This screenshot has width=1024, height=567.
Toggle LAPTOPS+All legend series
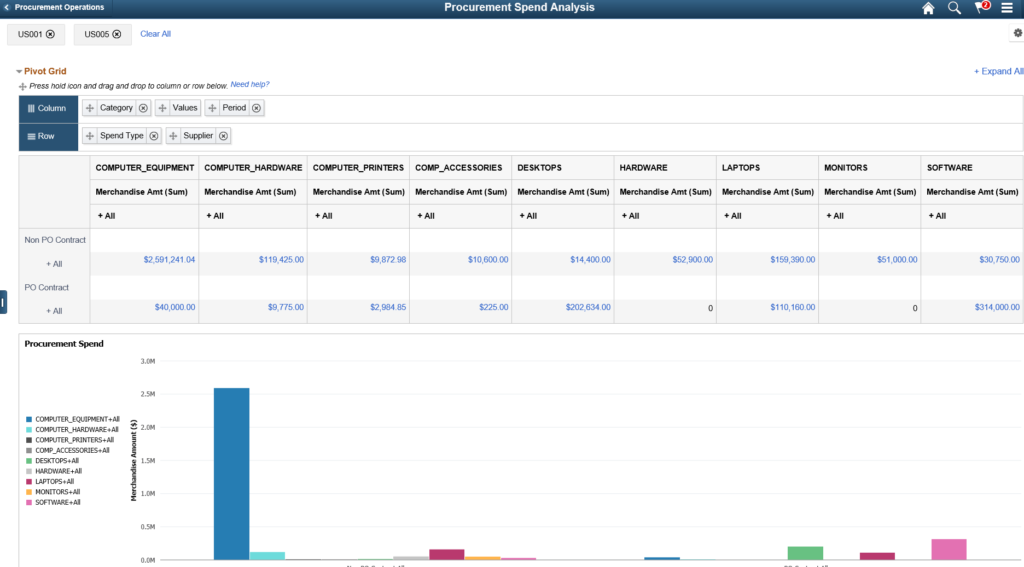point(50,481)
